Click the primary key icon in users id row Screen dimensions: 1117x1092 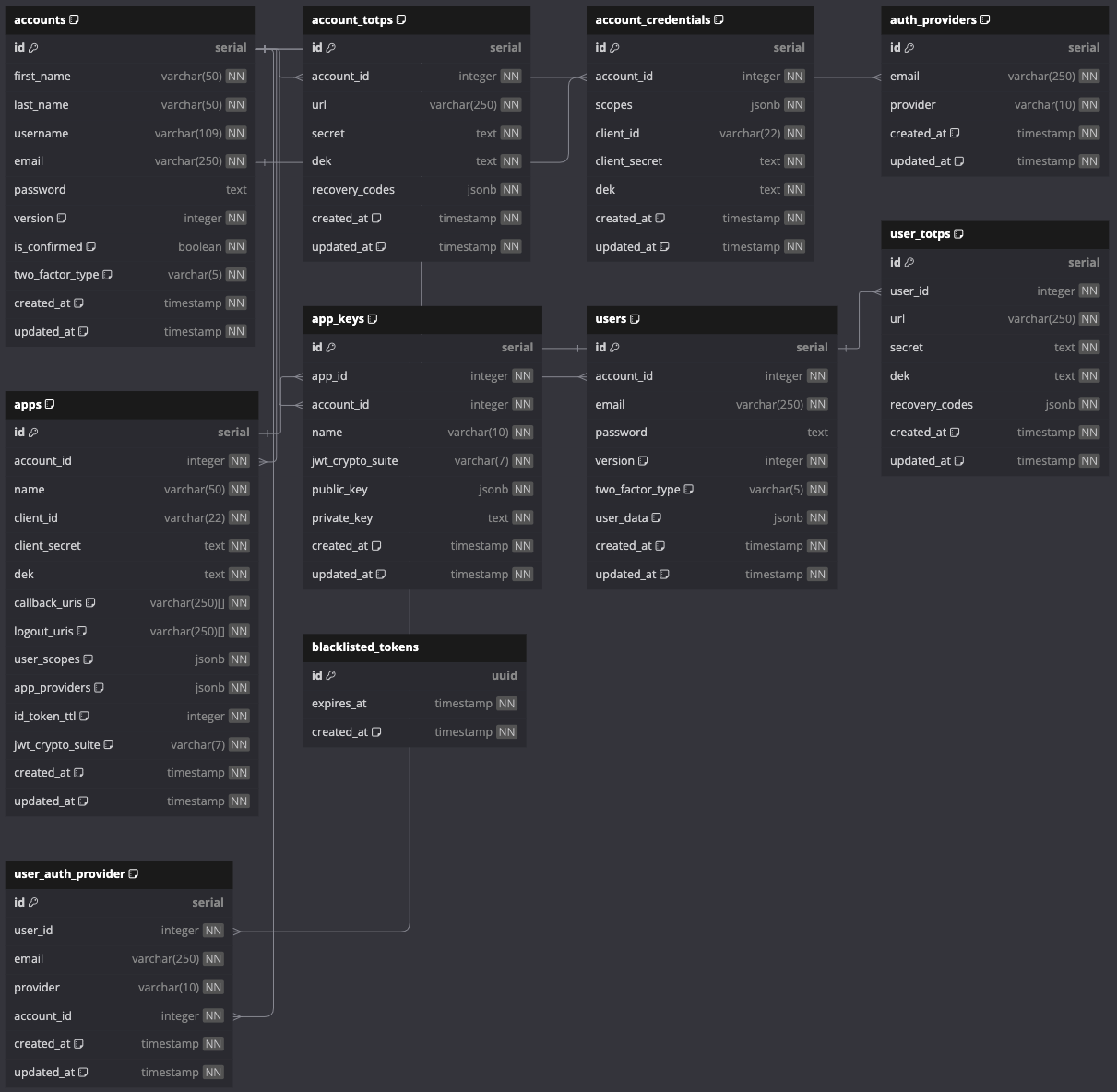pyautogui.click(x=615, y=348)
